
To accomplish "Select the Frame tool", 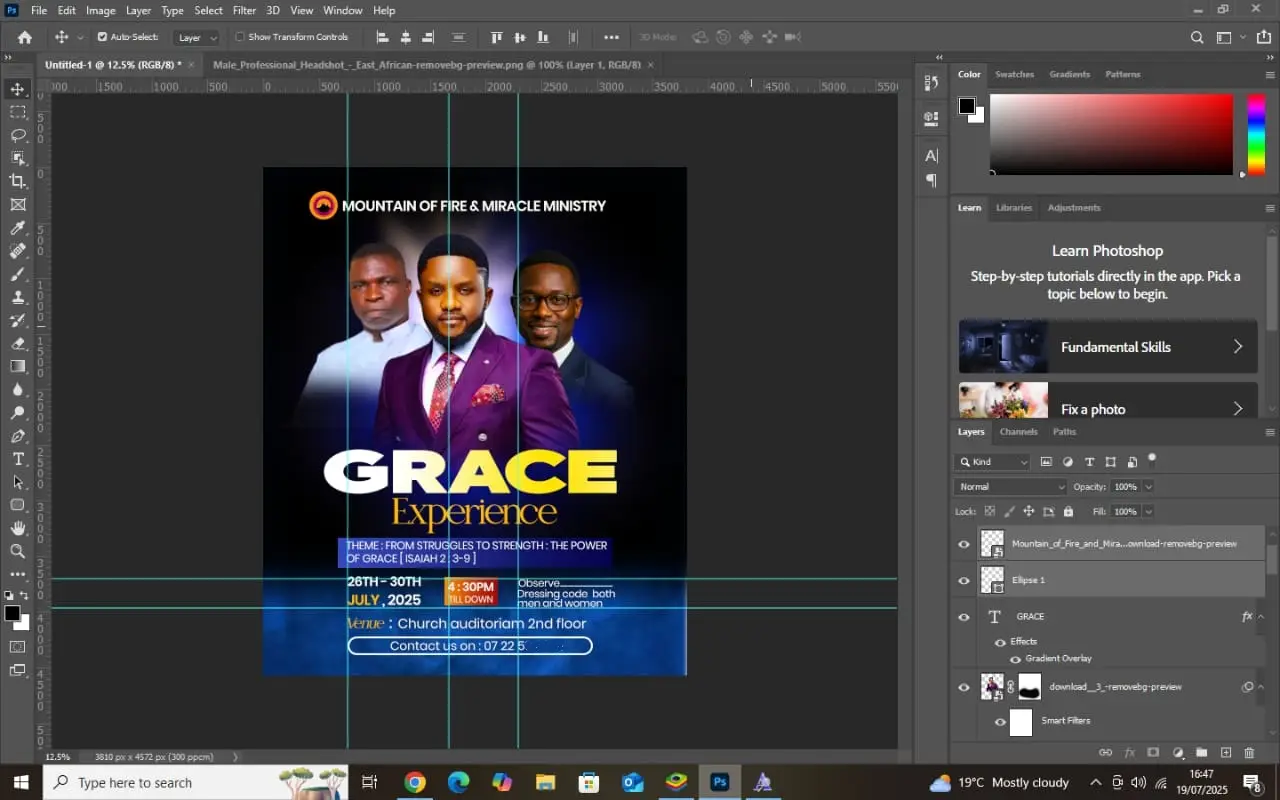I will click(x=18, y=204).
